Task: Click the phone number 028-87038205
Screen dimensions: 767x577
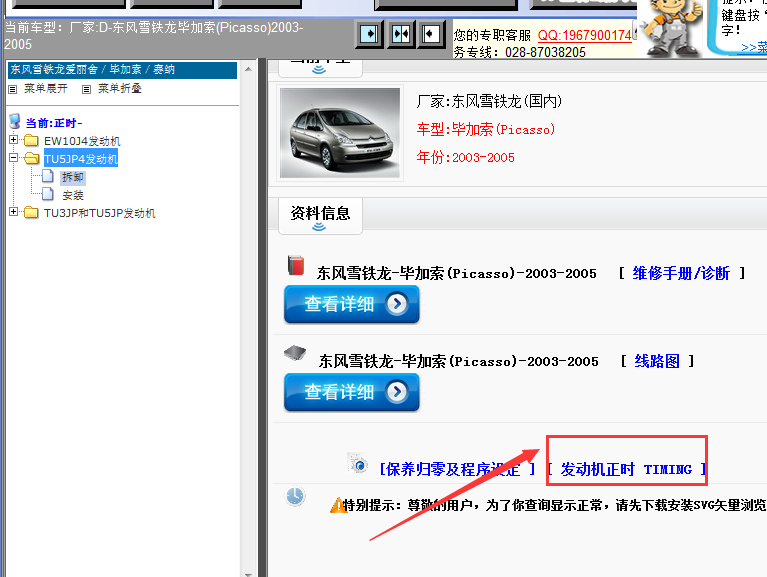Action: point(545,52)
